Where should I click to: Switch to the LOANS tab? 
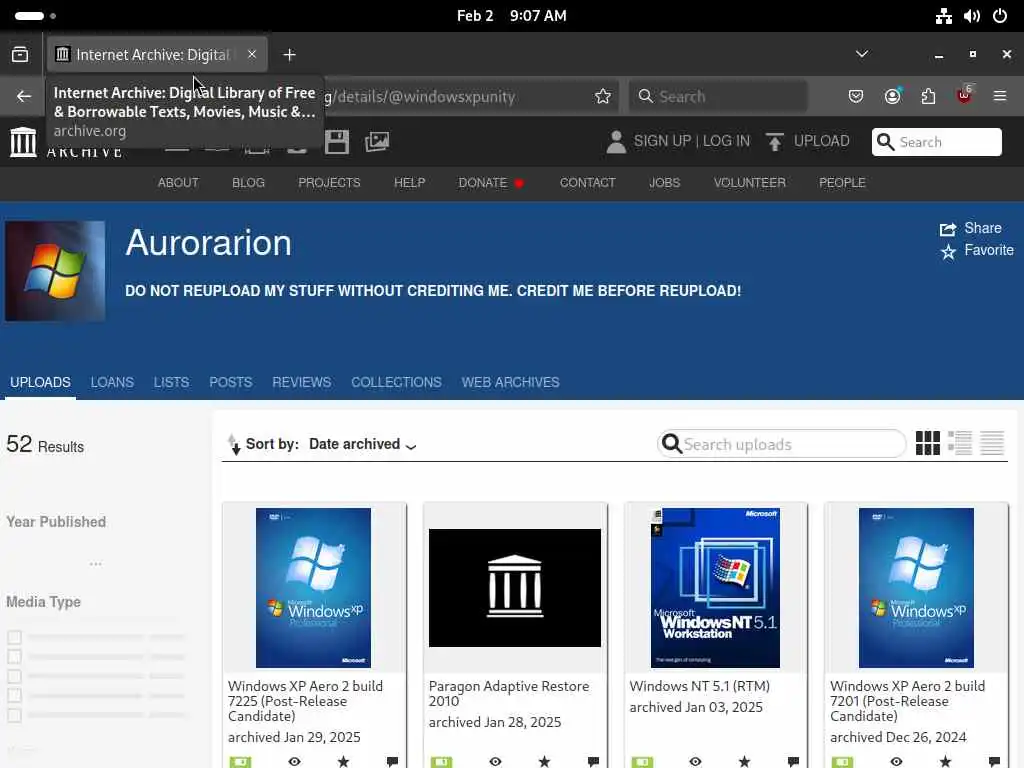pos(112,382)
